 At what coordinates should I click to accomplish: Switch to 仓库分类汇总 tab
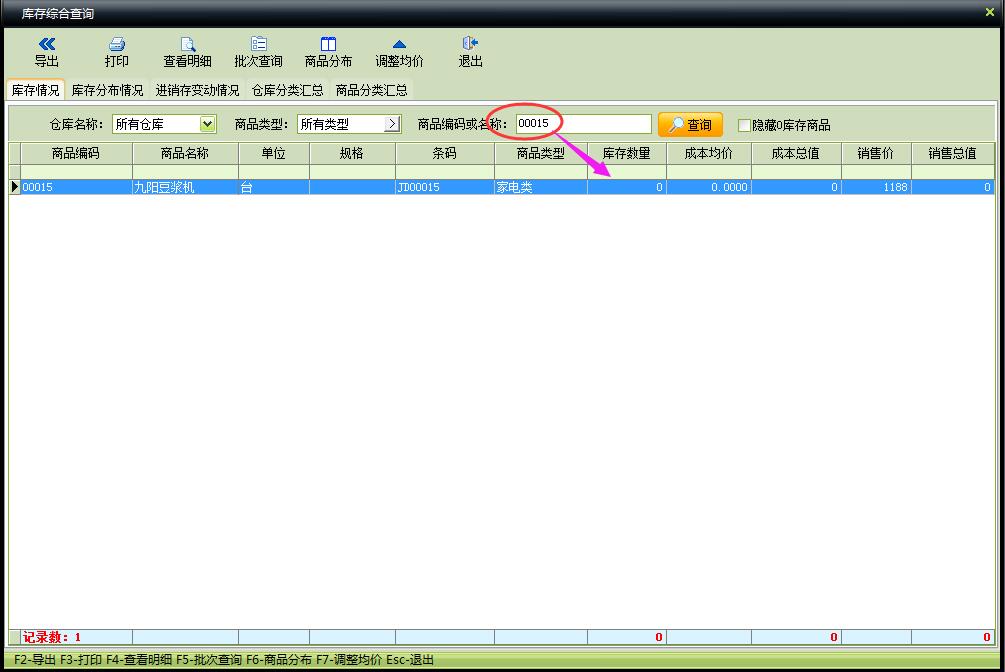pos(287,90)
